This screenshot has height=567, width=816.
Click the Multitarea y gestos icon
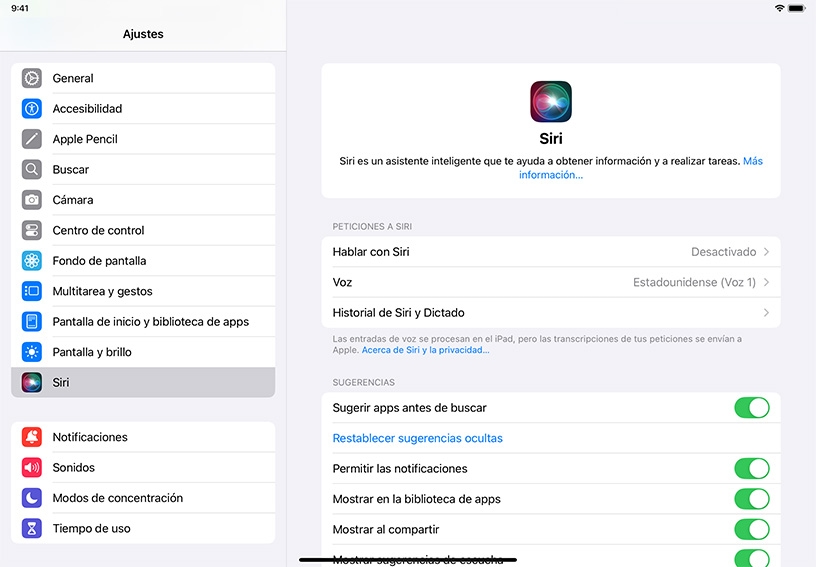[x=32, y=291]
